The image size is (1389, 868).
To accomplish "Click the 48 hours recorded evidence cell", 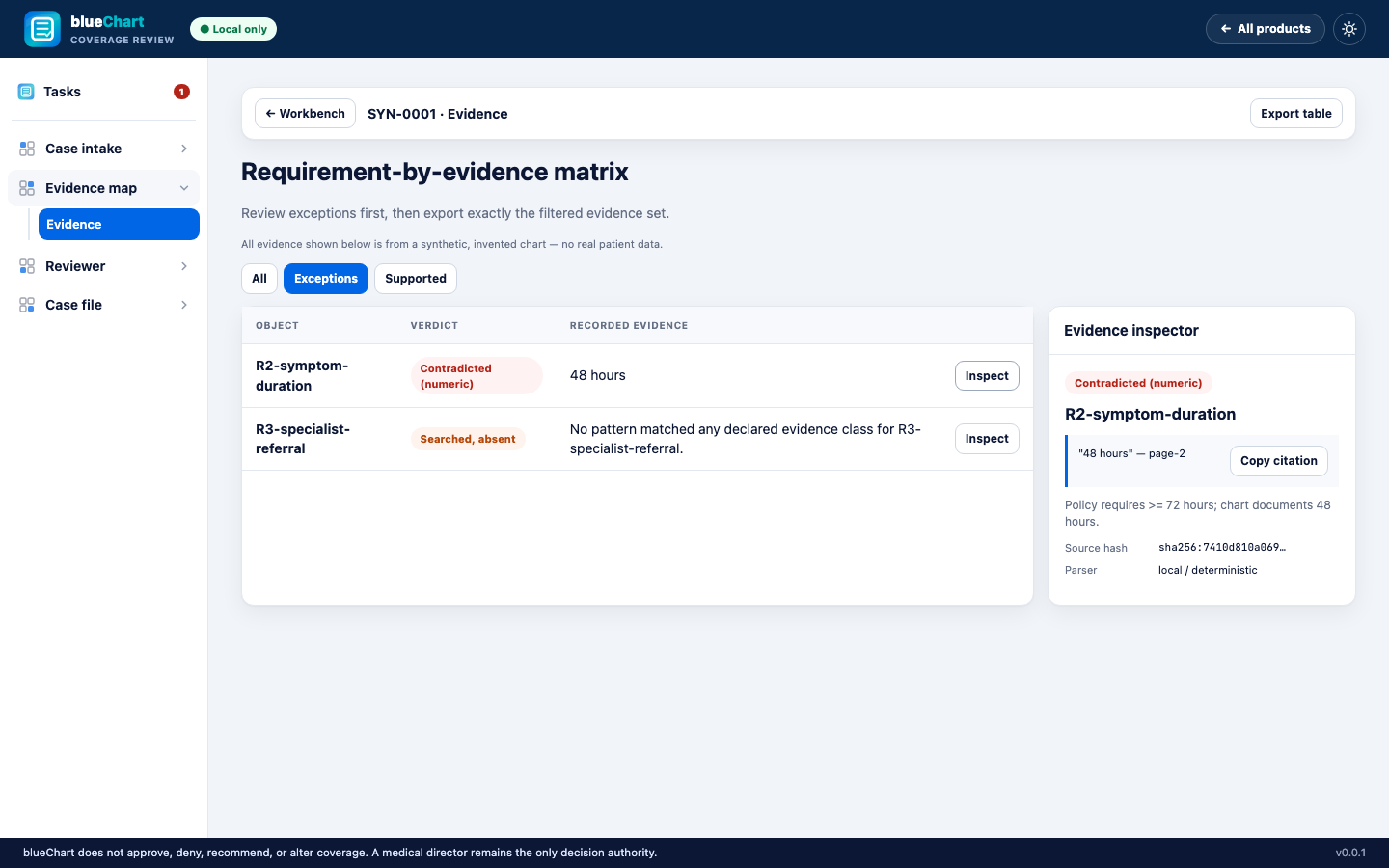I will click(x=598, y=376).
